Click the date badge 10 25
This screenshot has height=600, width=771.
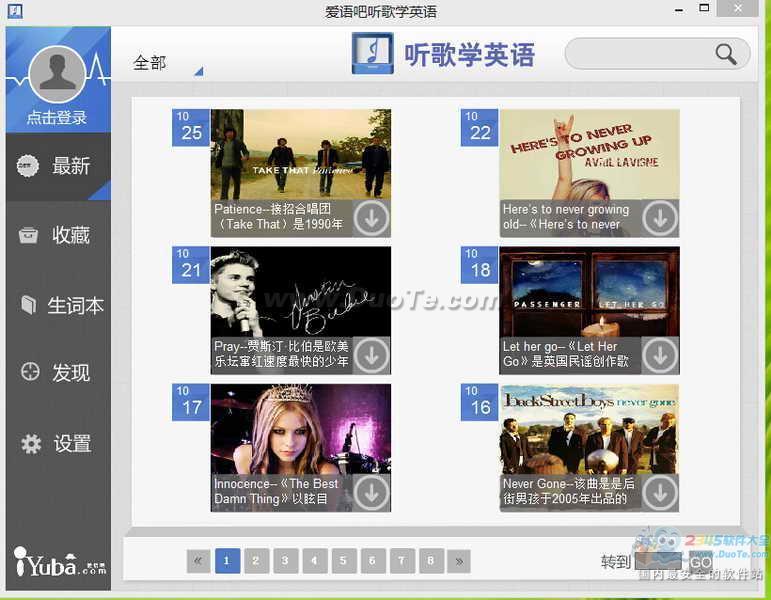(x=191, y=127)
